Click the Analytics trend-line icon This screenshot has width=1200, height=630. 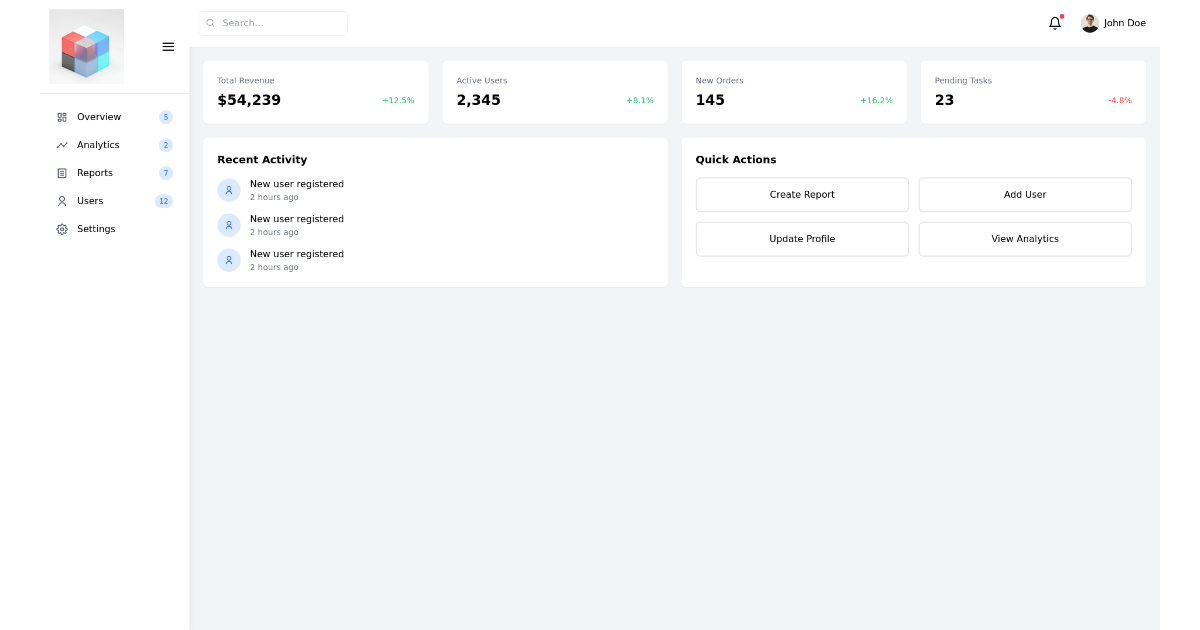[x=61, y=145]
